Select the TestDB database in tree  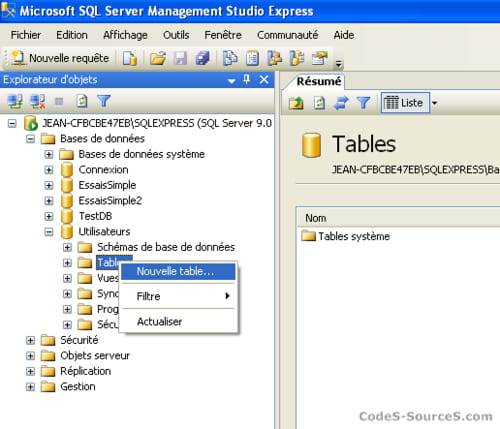tap(95, 216)
